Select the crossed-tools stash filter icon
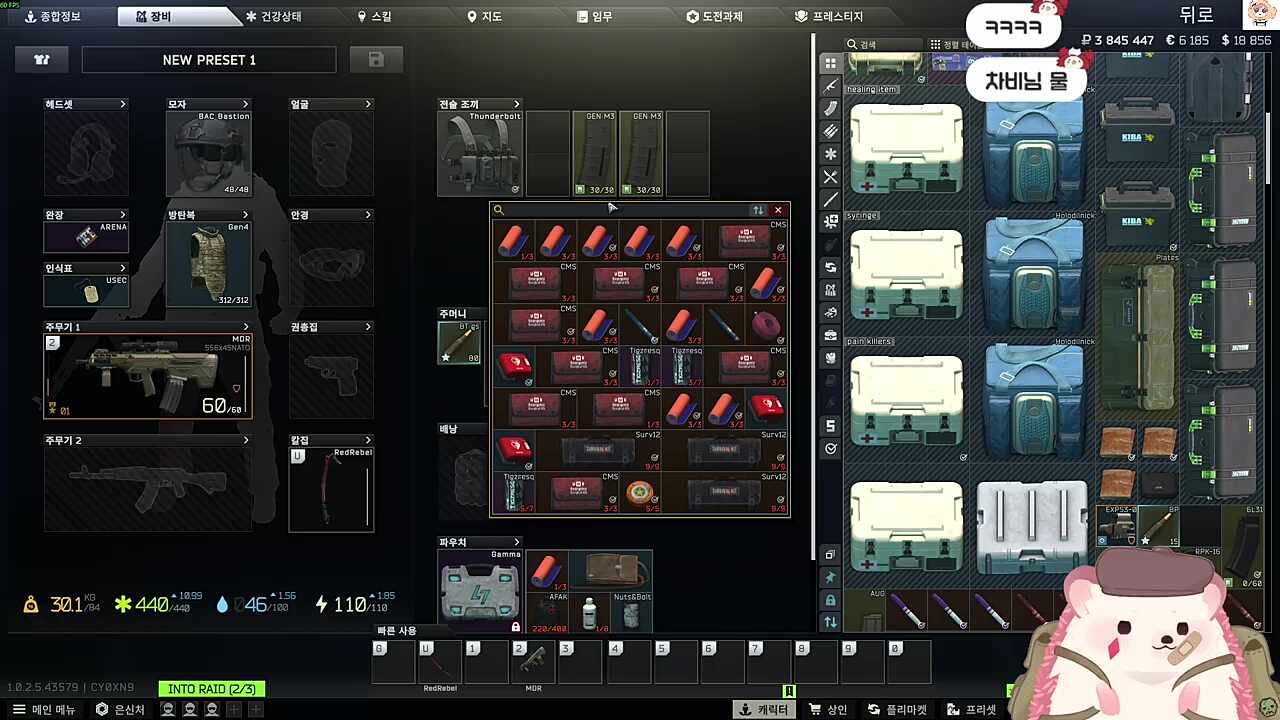The height and width of the screenshot is (720, 1280). click(830, 177)
